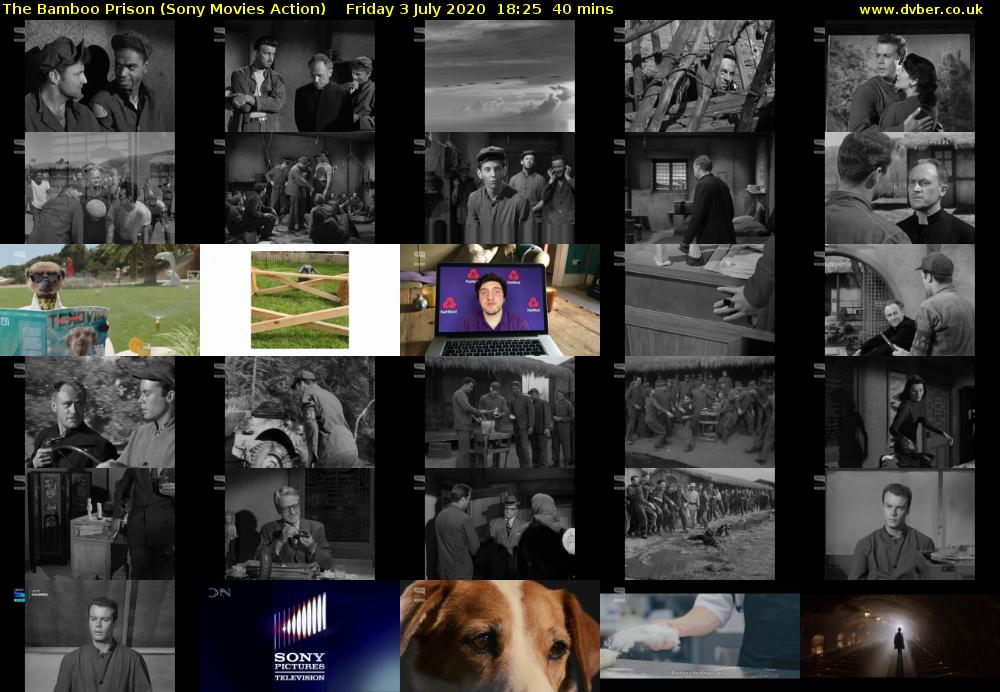The image size is (1000, 692).
Task: View the silhouette in tunnel thumbnail
Action: click(x=900, y=636)
